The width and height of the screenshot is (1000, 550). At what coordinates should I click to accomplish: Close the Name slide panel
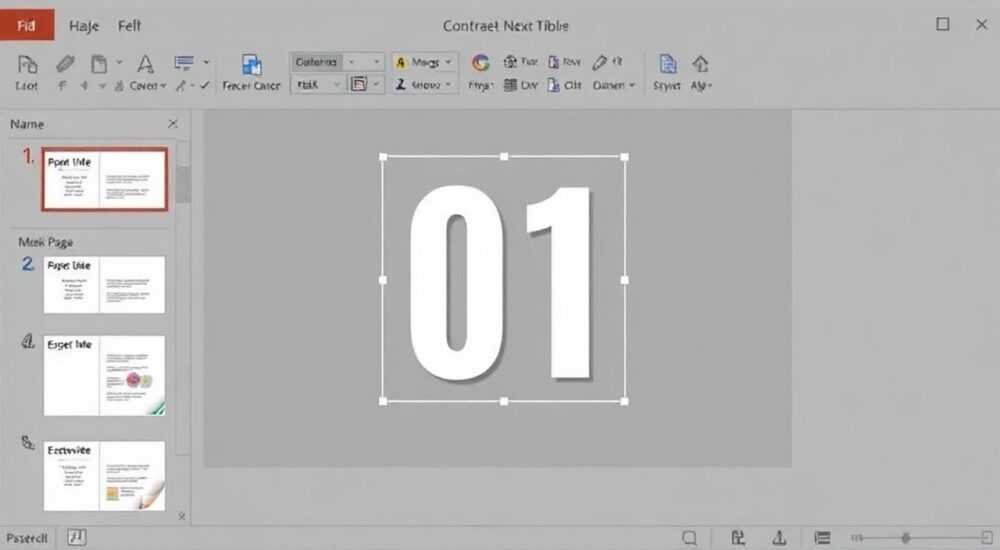coord(173,124)
